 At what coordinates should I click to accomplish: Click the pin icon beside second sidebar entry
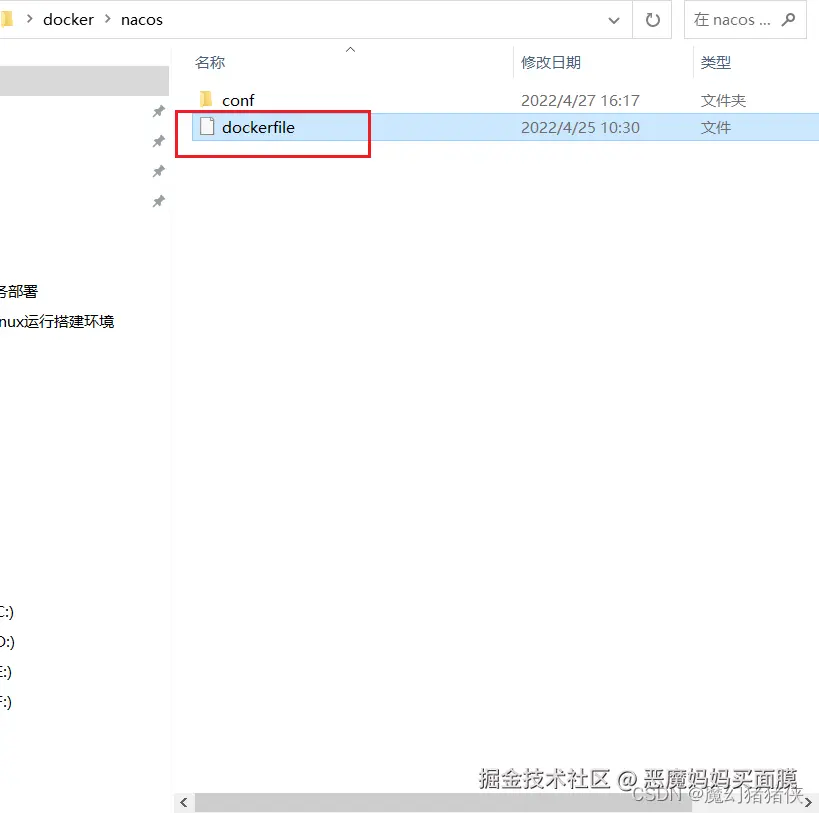coord(158,141)
